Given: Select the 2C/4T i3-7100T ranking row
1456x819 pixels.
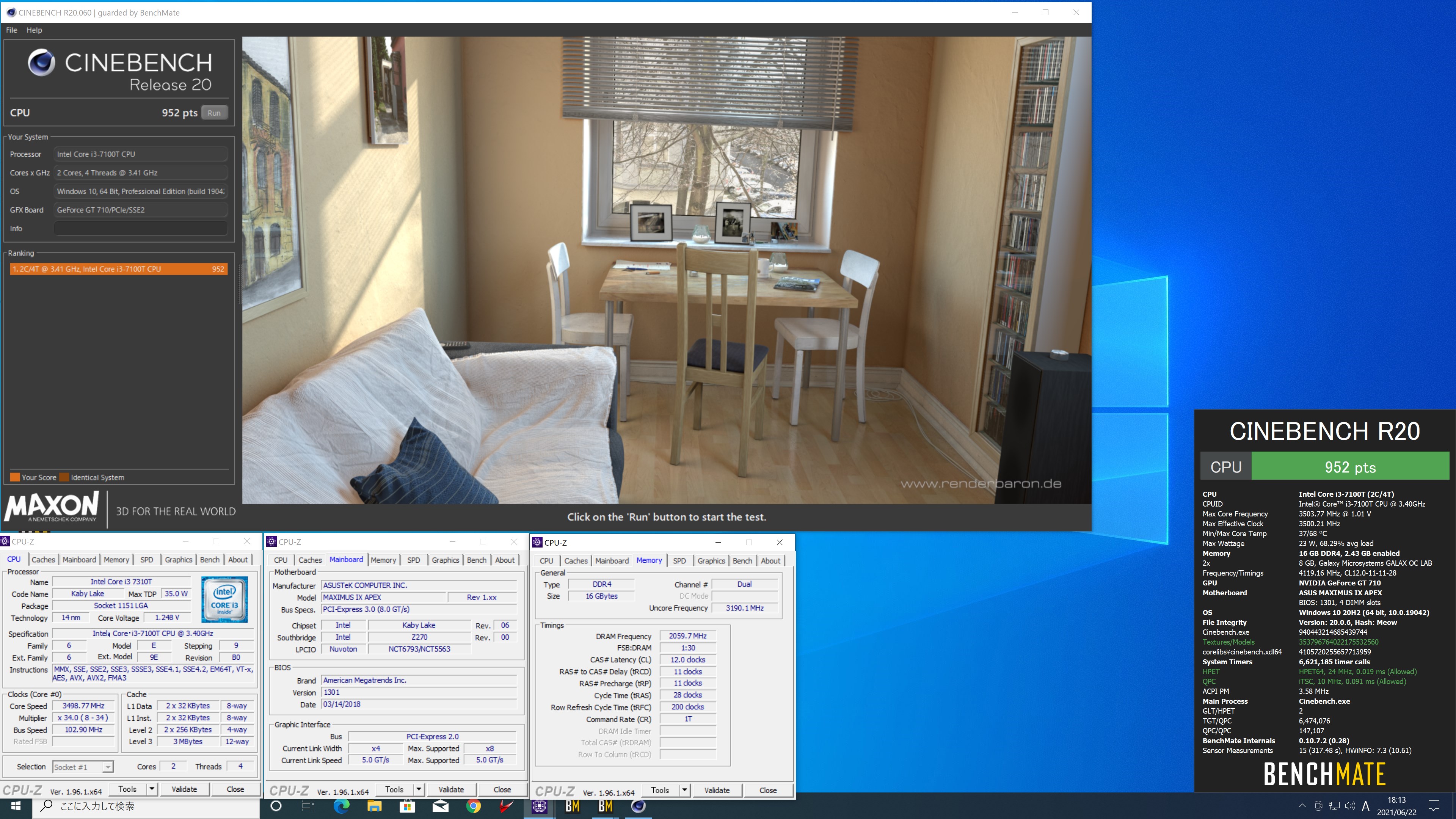Looking at the screenshot, I should pos(119,269).
